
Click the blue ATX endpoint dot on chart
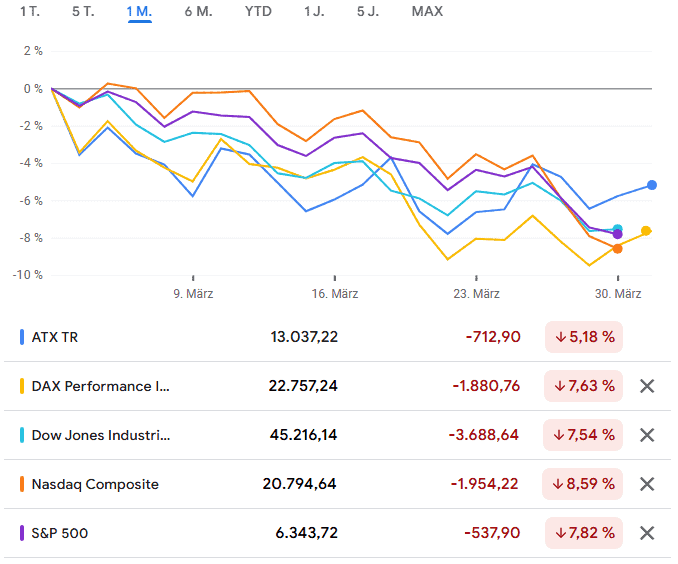652,185
